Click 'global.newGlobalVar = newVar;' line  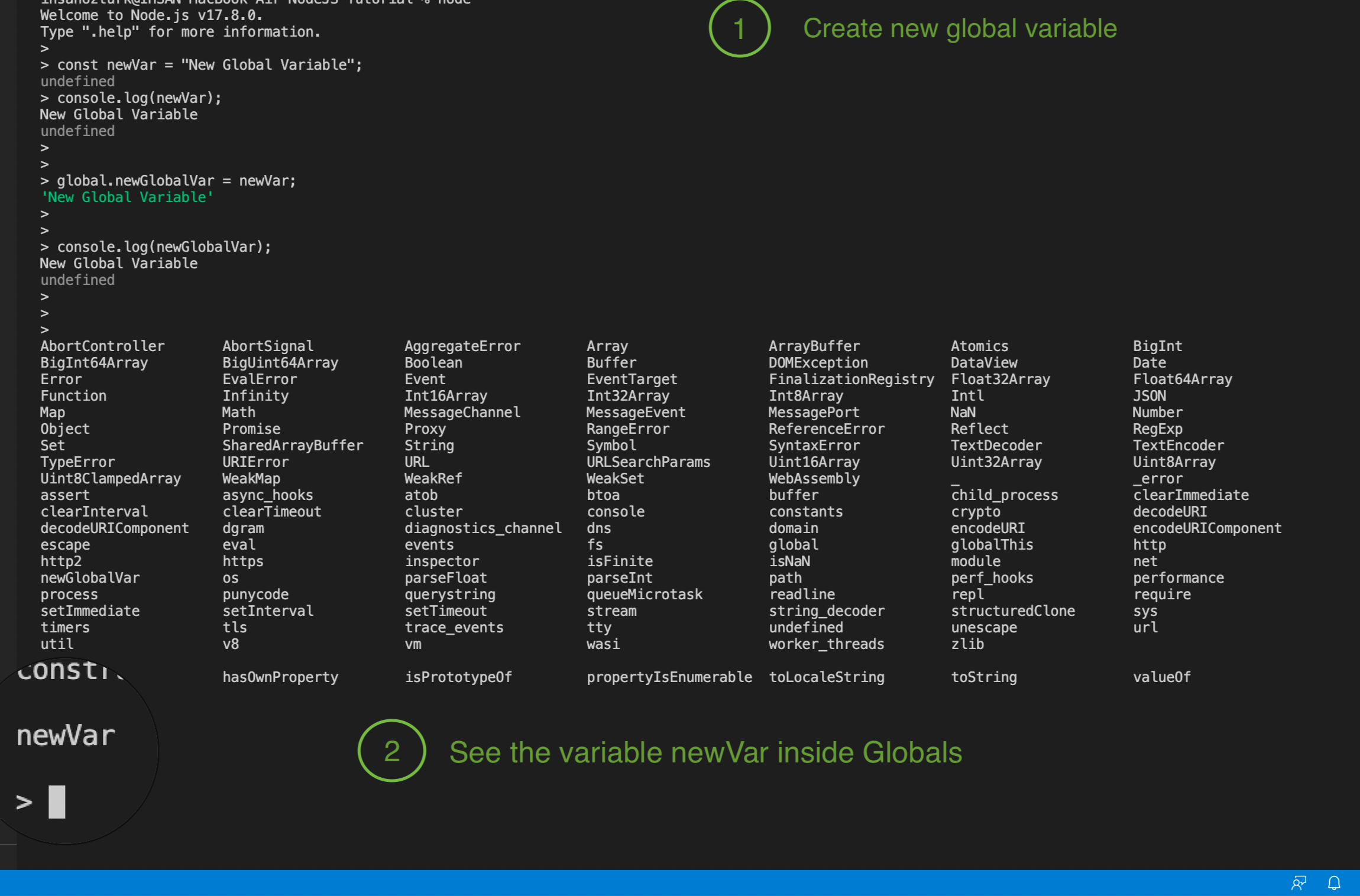pyautogui.click(x=168, y=181)
